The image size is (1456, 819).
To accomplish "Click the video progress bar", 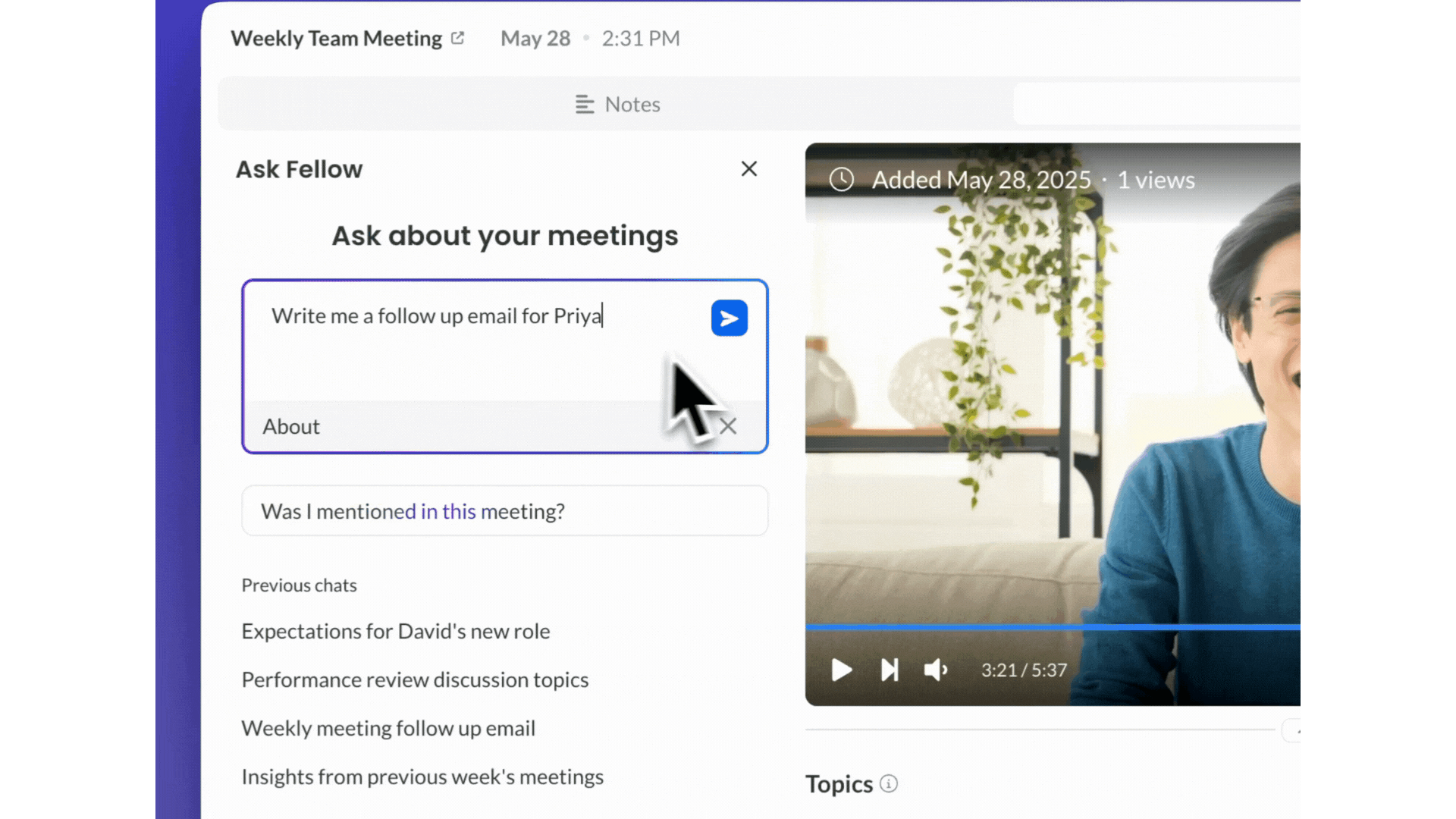I will coord(1053,627).
